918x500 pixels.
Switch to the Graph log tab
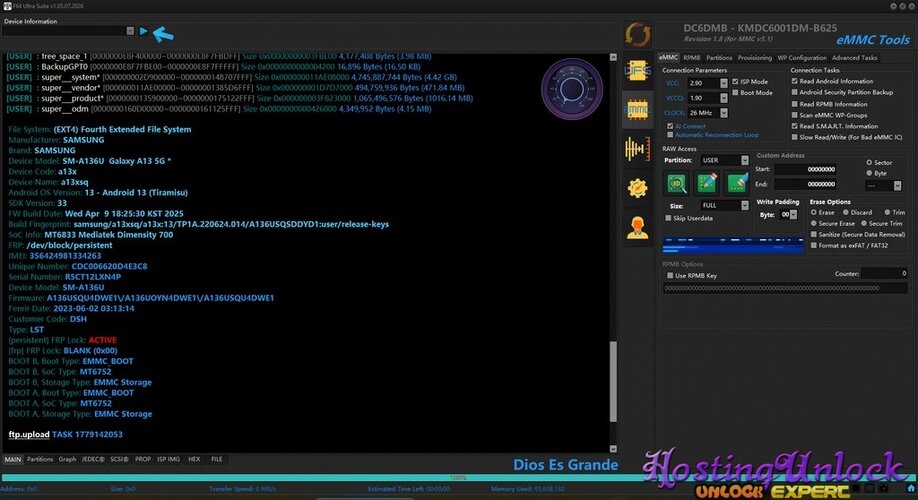point(67,460)
